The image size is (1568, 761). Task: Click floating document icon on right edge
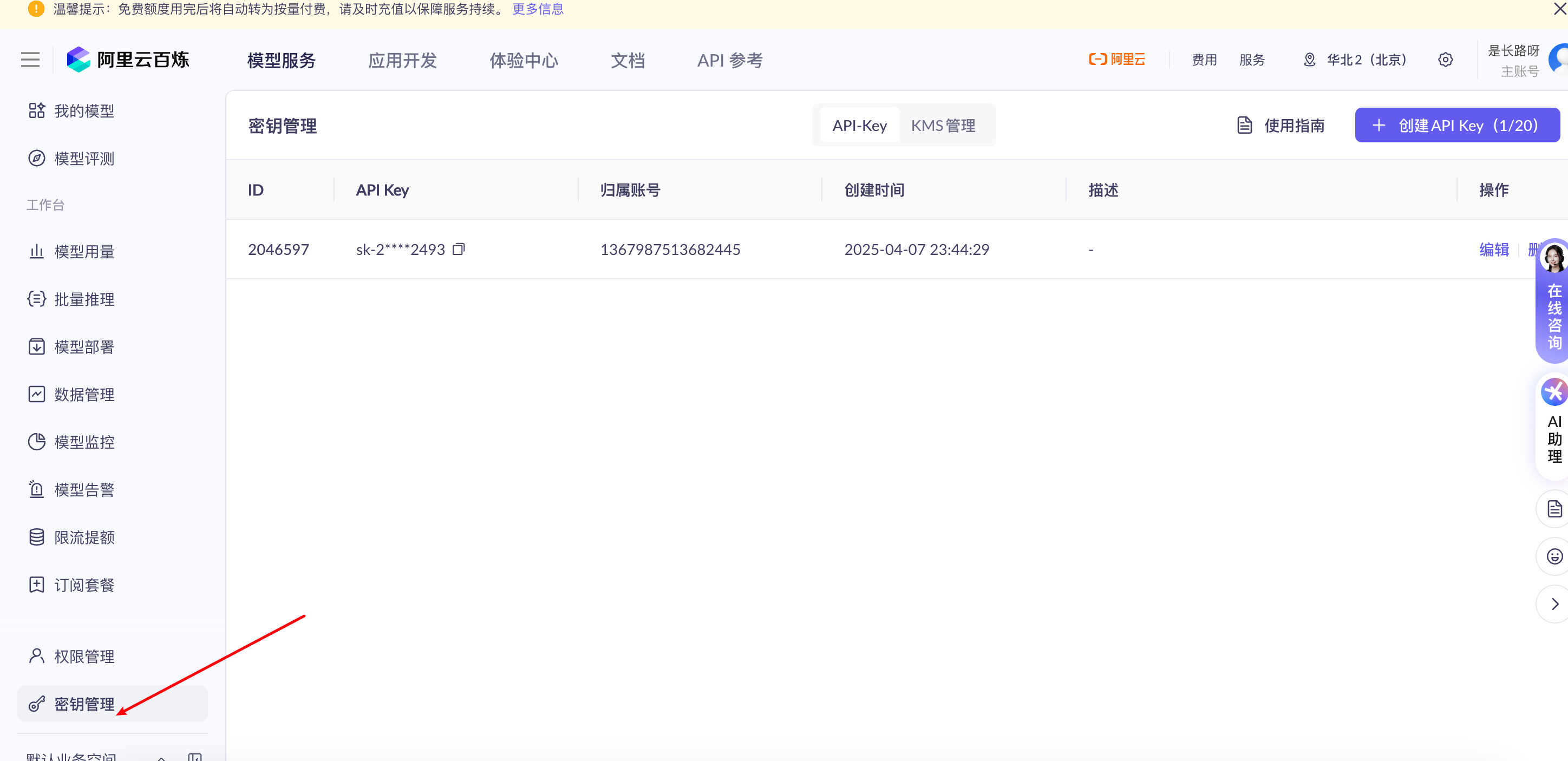click(x=1554, y=509)
